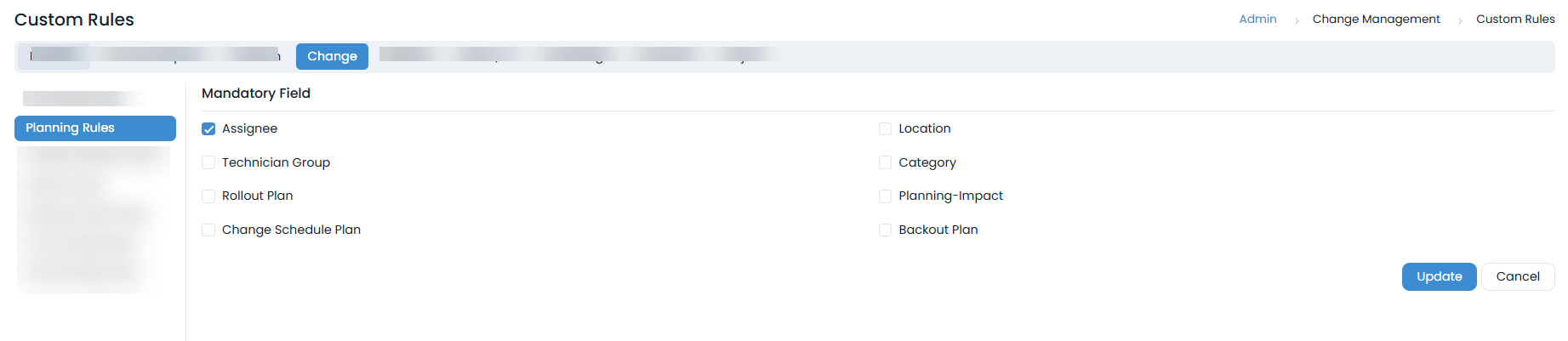Mark Location as mandatory
This screenshot has height=341, width=1568.
pos(885,129)
